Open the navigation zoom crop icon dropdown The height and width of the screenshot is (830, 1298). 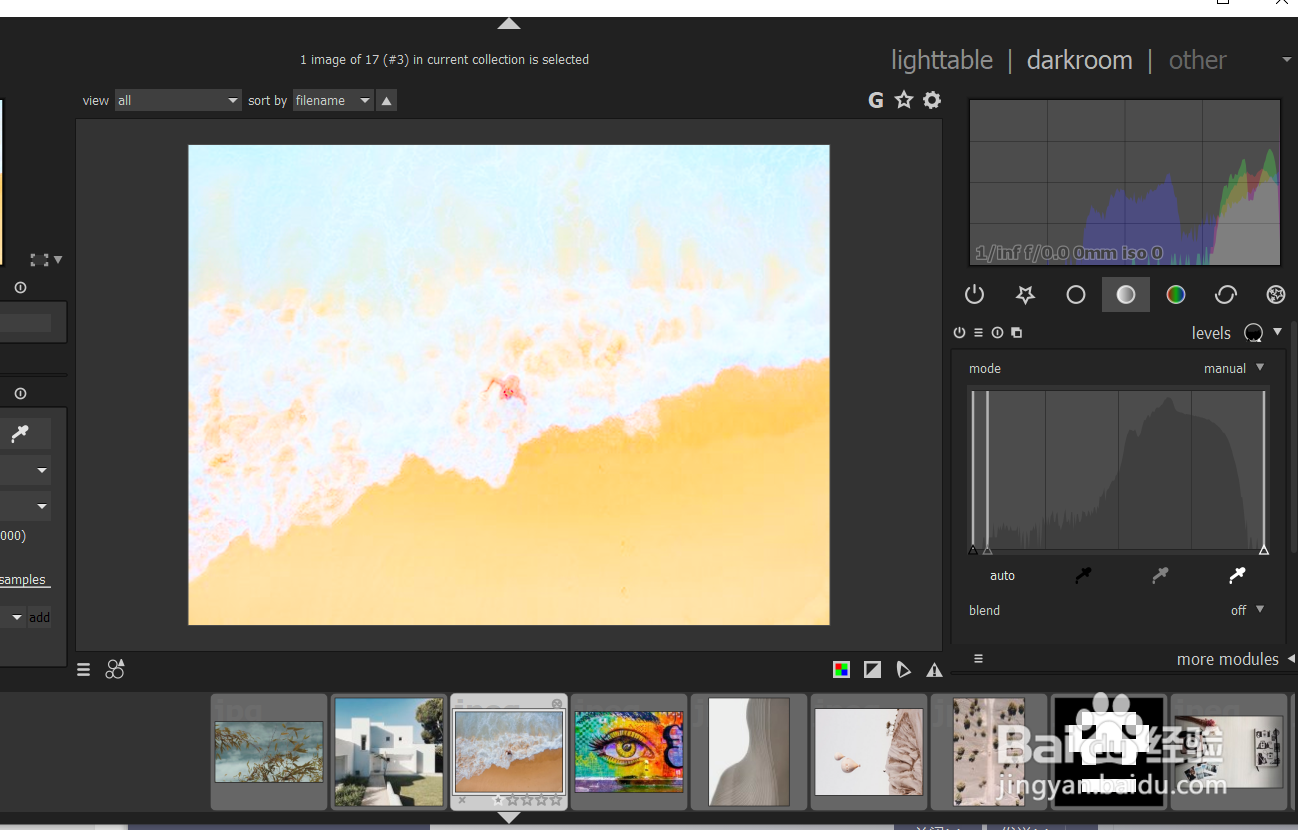click(x=46, y=260)
